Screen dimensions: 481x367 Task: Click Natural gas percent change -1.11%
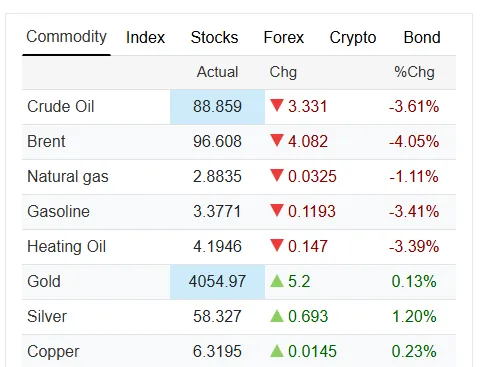[x=414, y=177]
